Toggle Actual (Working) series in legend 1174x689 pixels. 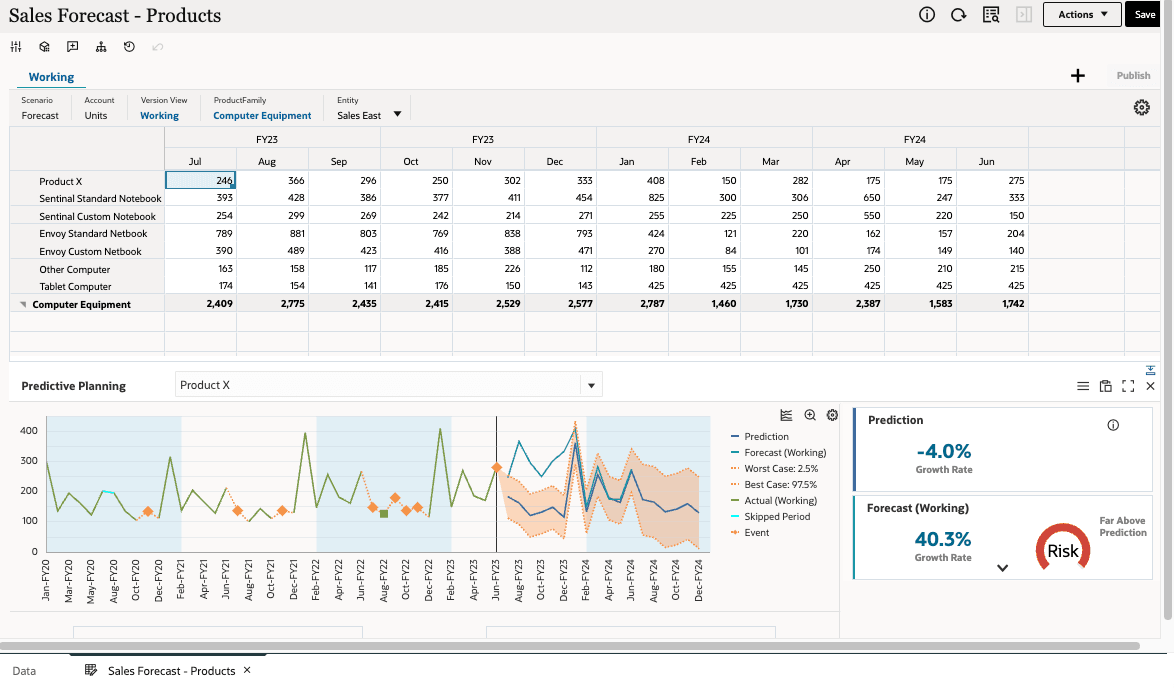point(780,501)
